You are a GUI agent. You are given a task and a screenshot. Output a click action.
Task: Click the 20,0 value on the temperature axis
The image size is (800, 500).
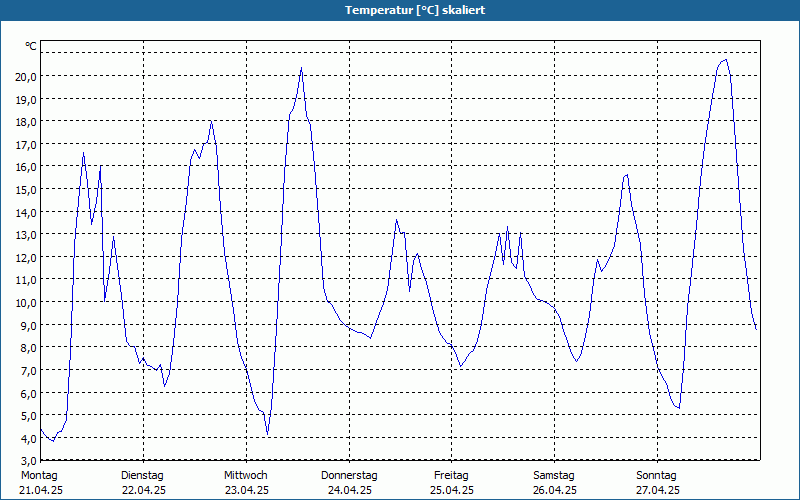coord(26,77)
